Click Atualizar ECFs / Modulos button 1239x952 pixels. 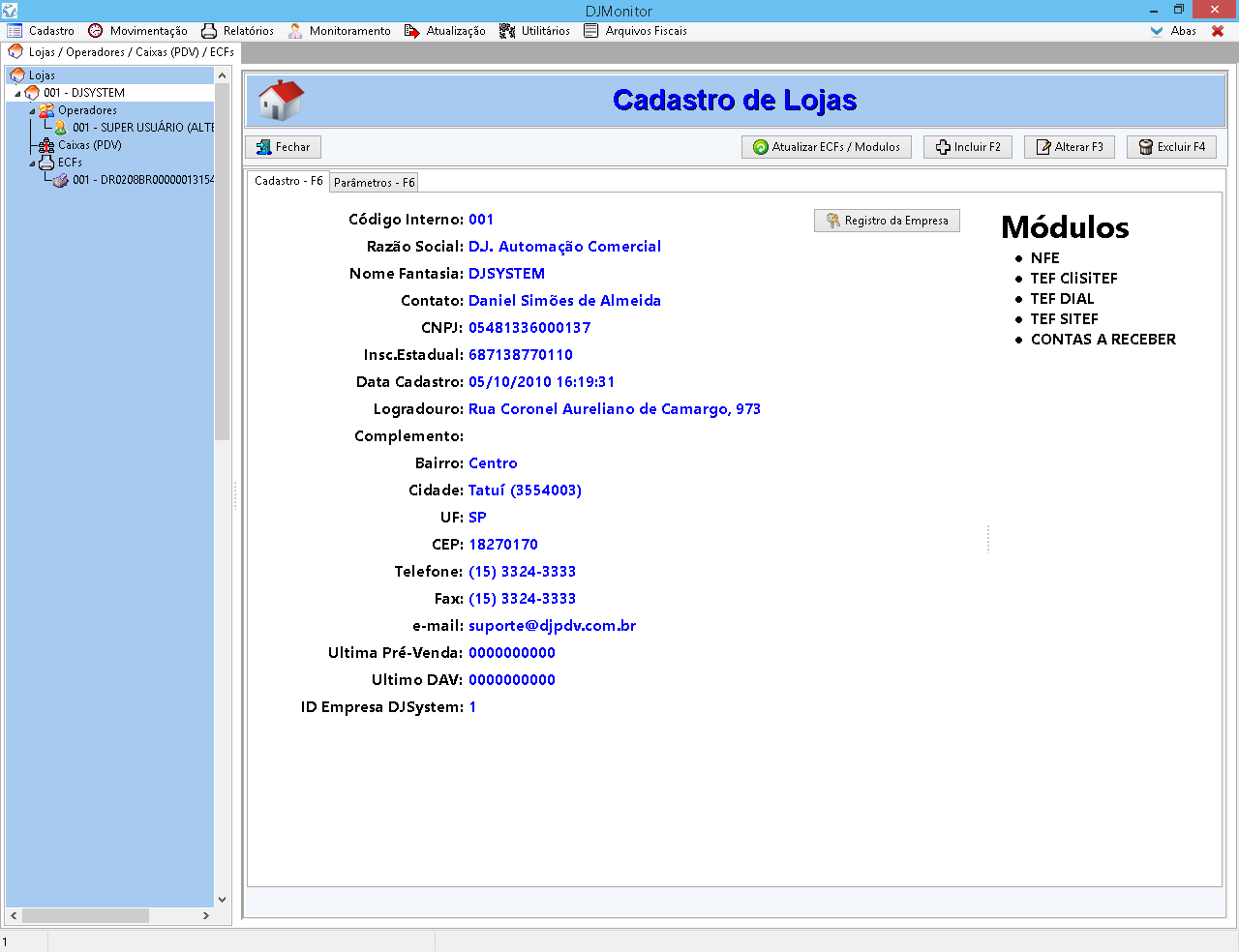(827, 147)
